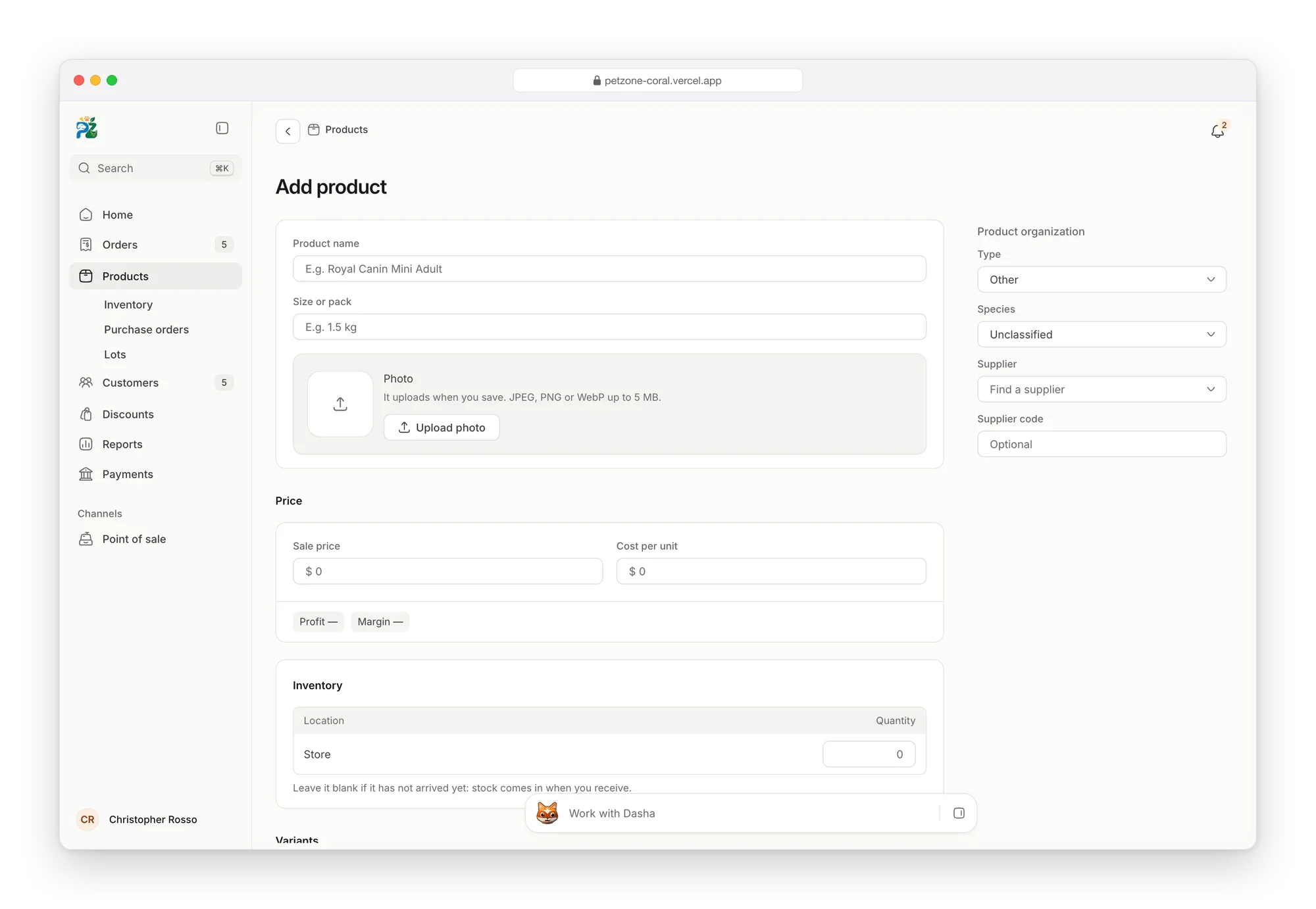
Task: Open the Type dropdown set to Other
Action: pos(1101,280)
